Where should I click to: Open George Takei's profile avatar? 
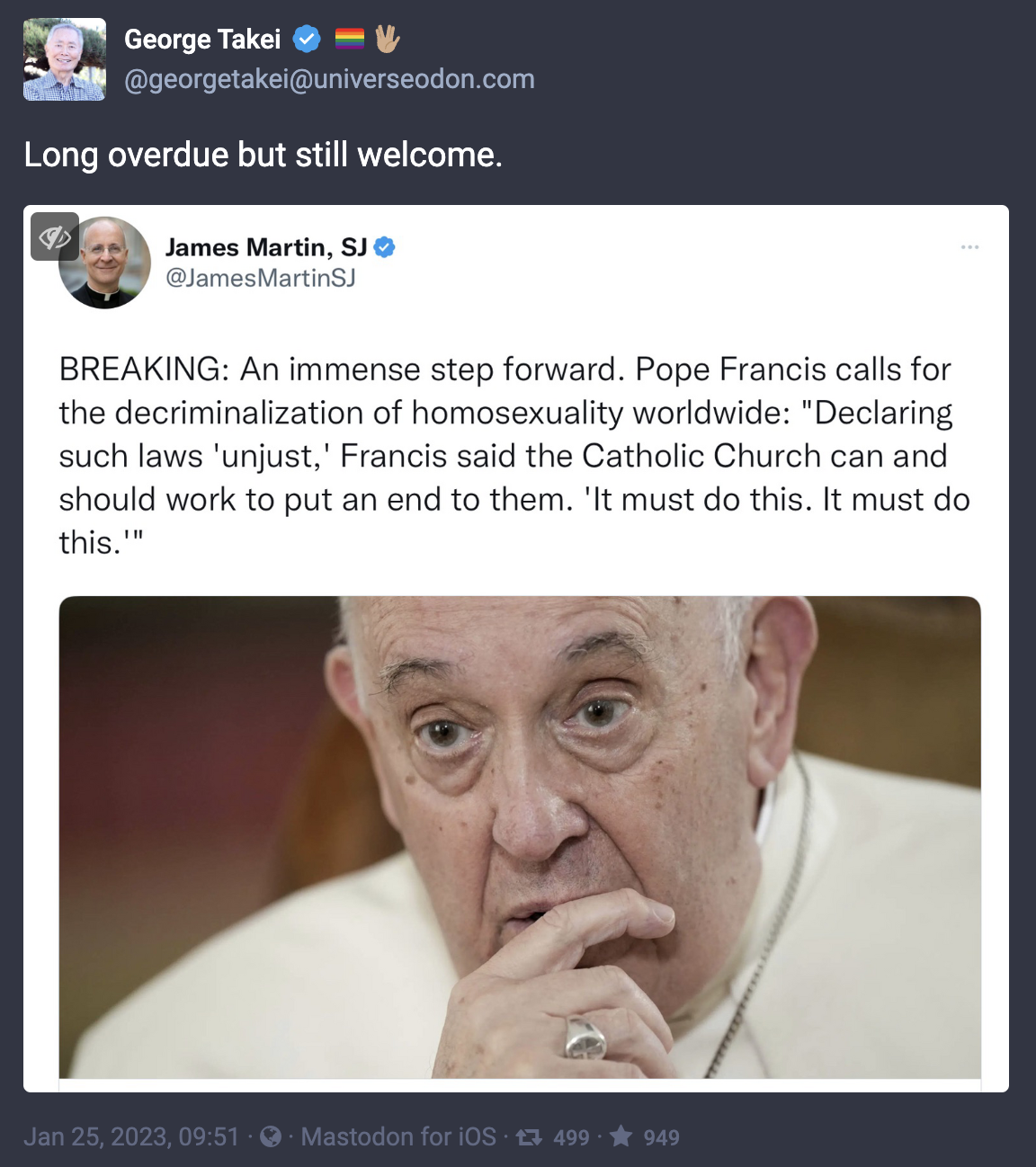click(65, 59)
